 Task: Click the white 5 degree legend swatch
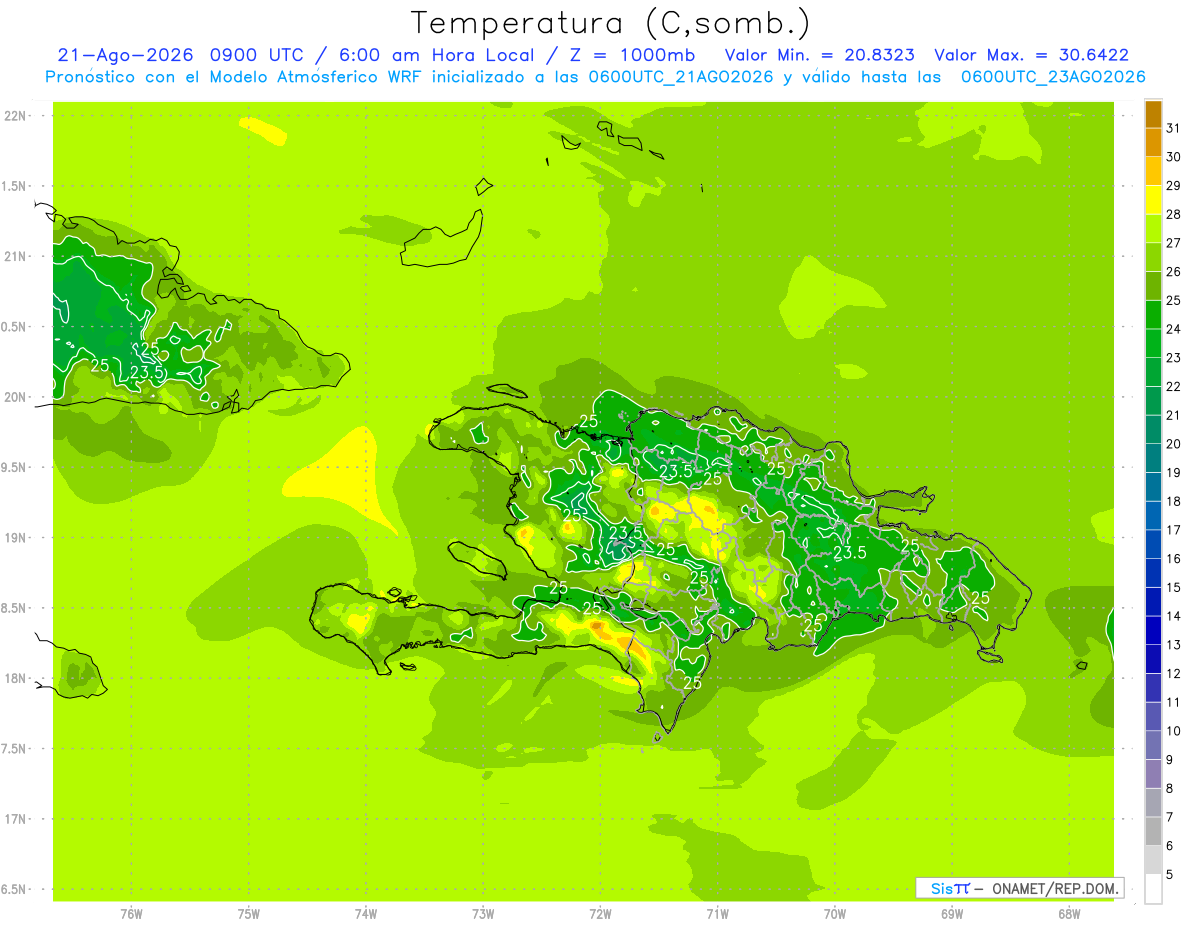tap(1153, 888)
